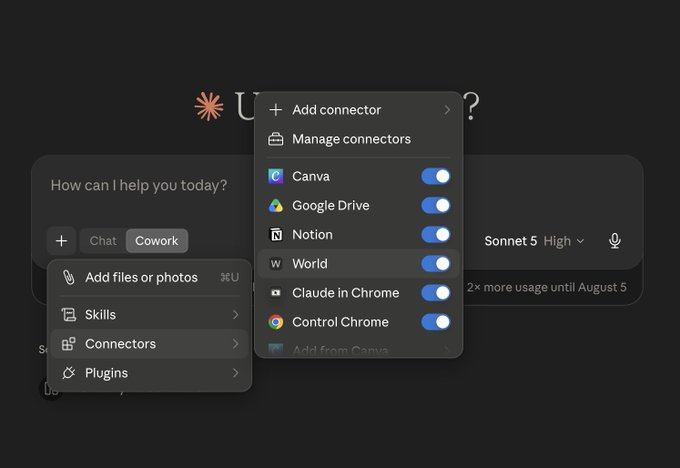
Task: Expand the Connectors submenu arrow
Action: pos(235,344)
